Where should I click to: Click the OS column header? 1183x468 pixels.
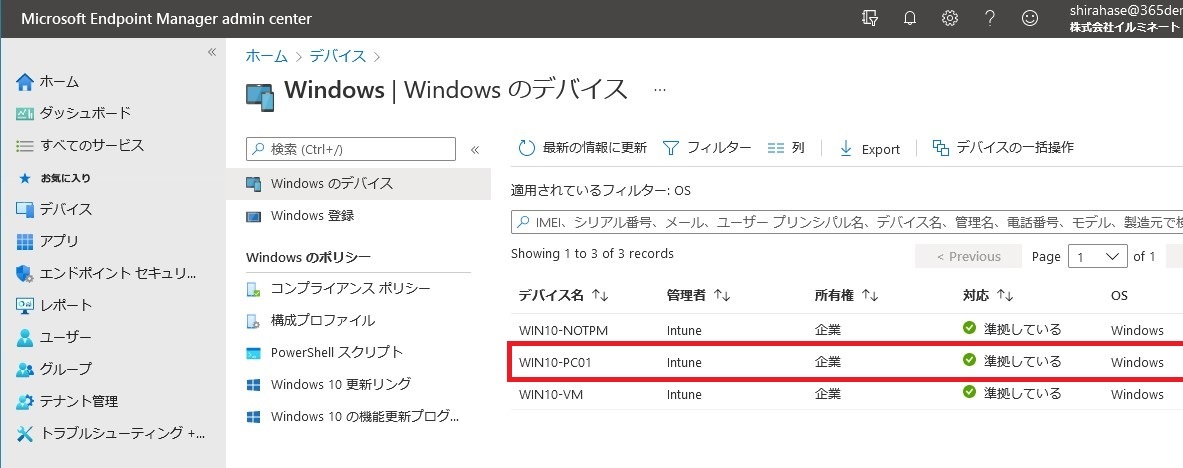1120,296
